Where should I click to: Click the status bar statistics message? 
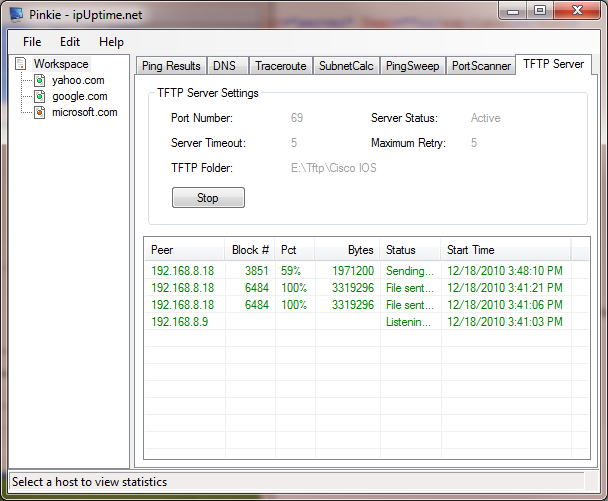(90, 482)
